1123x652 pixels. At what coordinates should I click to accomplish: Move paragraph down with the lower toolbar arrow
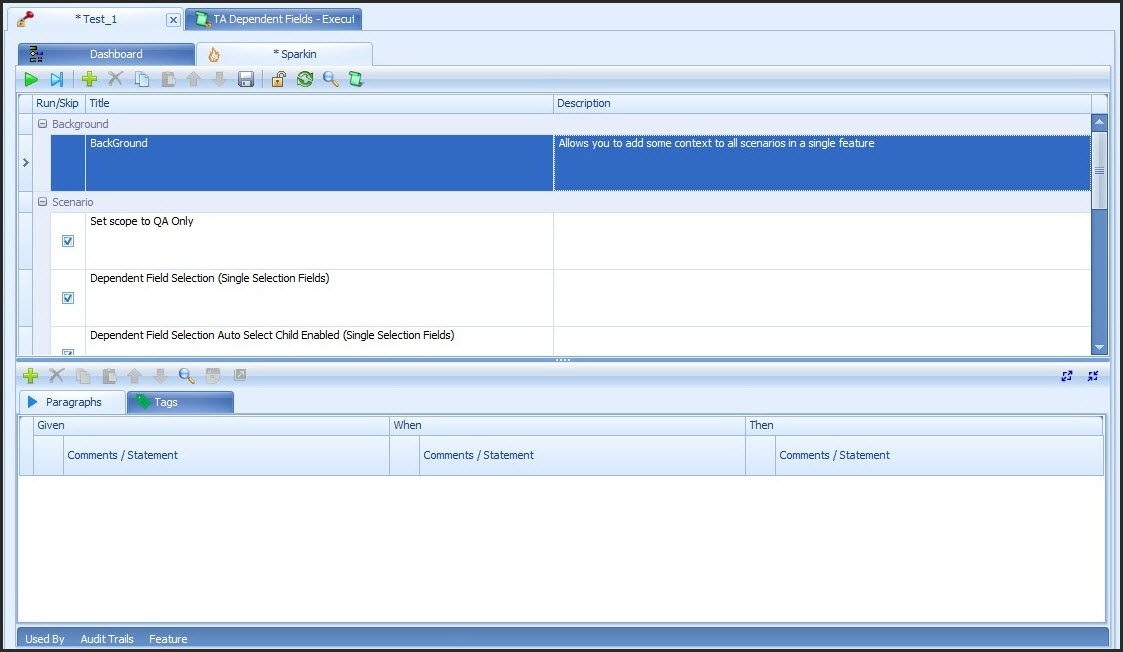[x=160, y=375]
